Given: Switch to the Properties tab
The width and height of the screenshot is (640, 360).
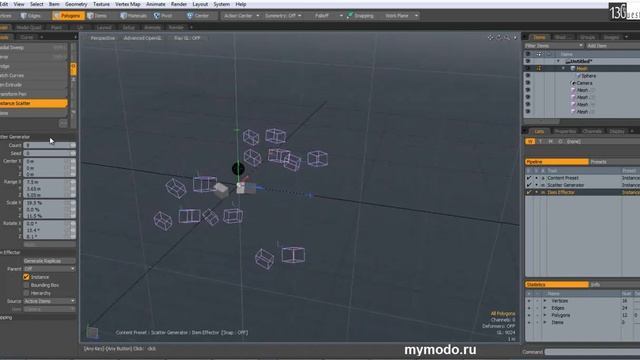Looking at the screenshot, I should (565, 131).
